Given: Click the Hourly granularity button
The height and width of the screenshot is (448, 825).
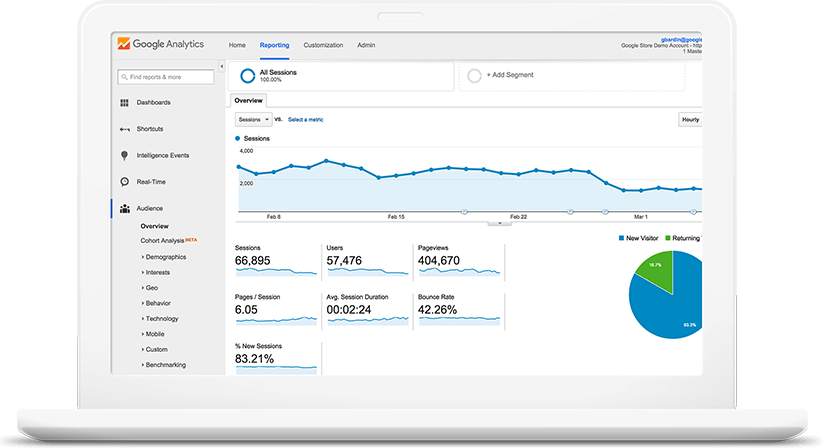Looking at the screenshot, I should point(690,119).
